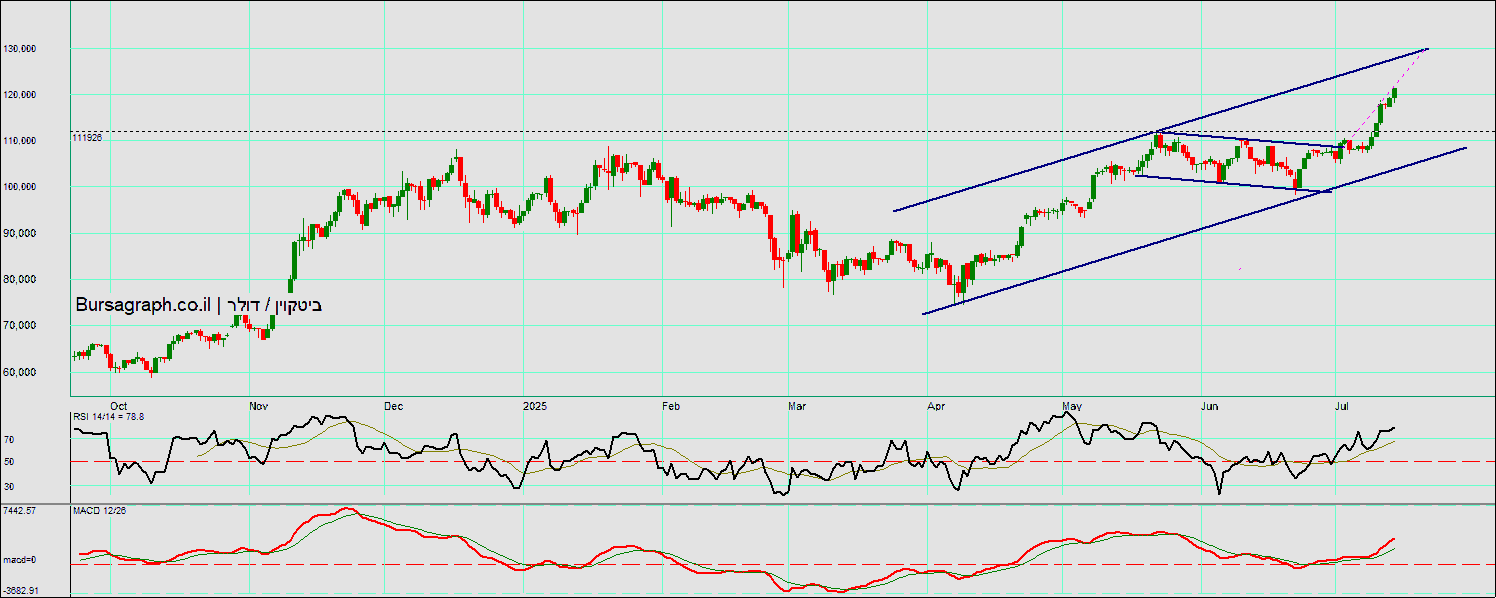Click the 100,000 price axis label
The image size is (1496, 598).
20,186
